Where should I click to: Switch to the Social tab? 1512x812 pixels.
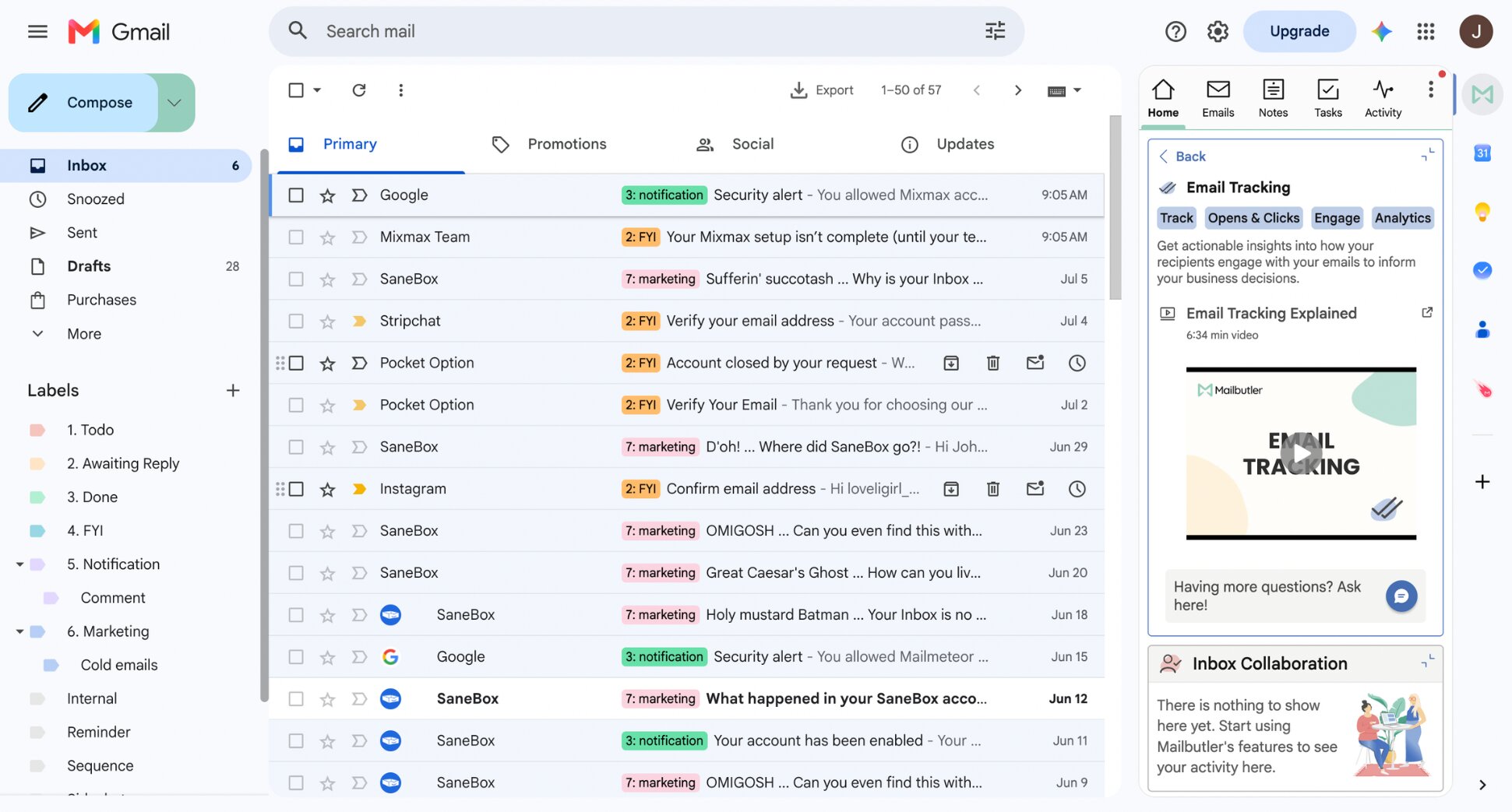coord(752,144)
